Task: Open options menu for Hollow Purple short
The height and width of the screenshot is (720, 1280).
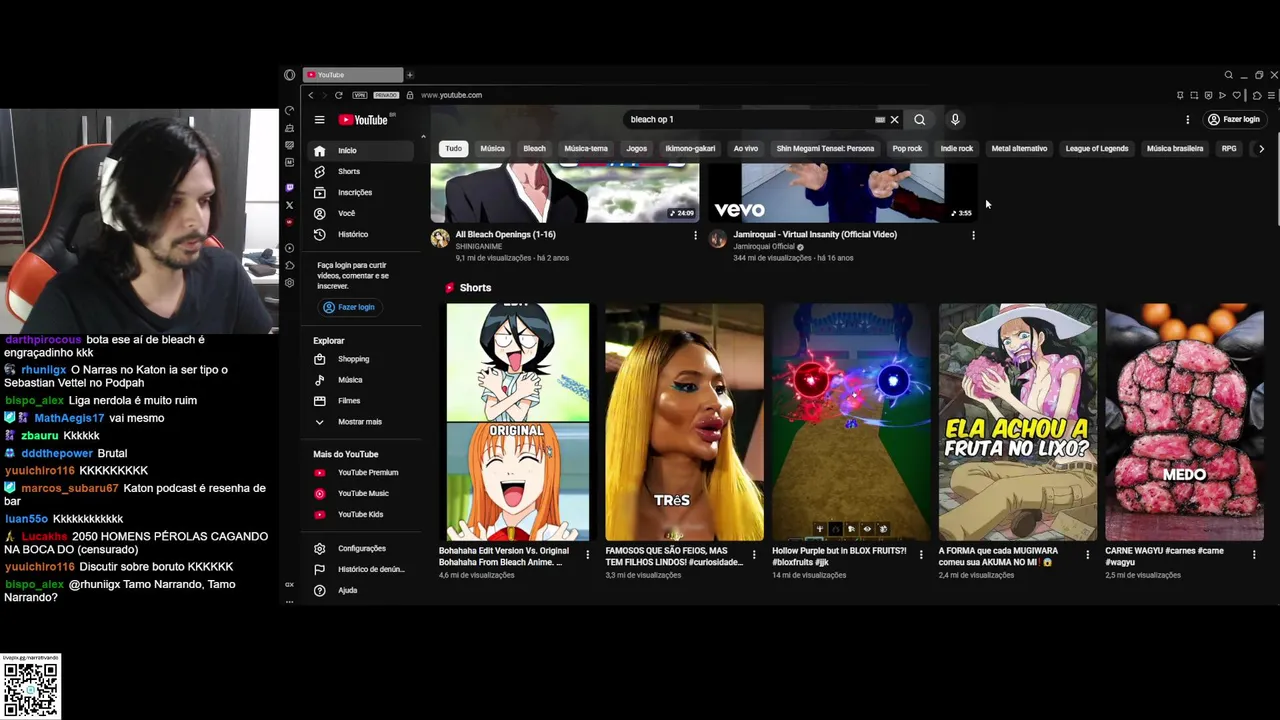Action: point(921,555)
